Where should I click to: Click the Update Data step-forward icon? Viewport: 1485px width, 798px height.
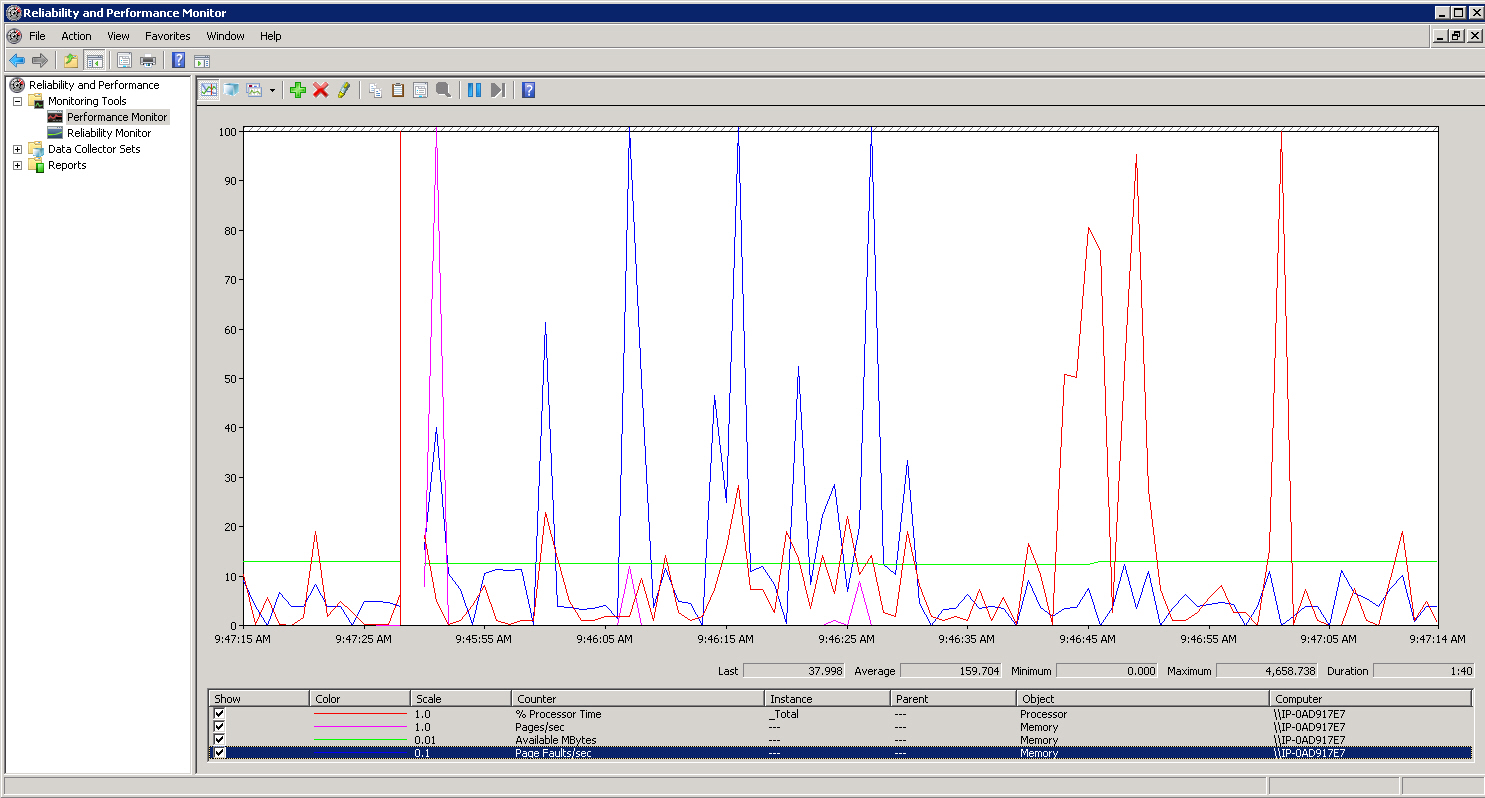497,90
